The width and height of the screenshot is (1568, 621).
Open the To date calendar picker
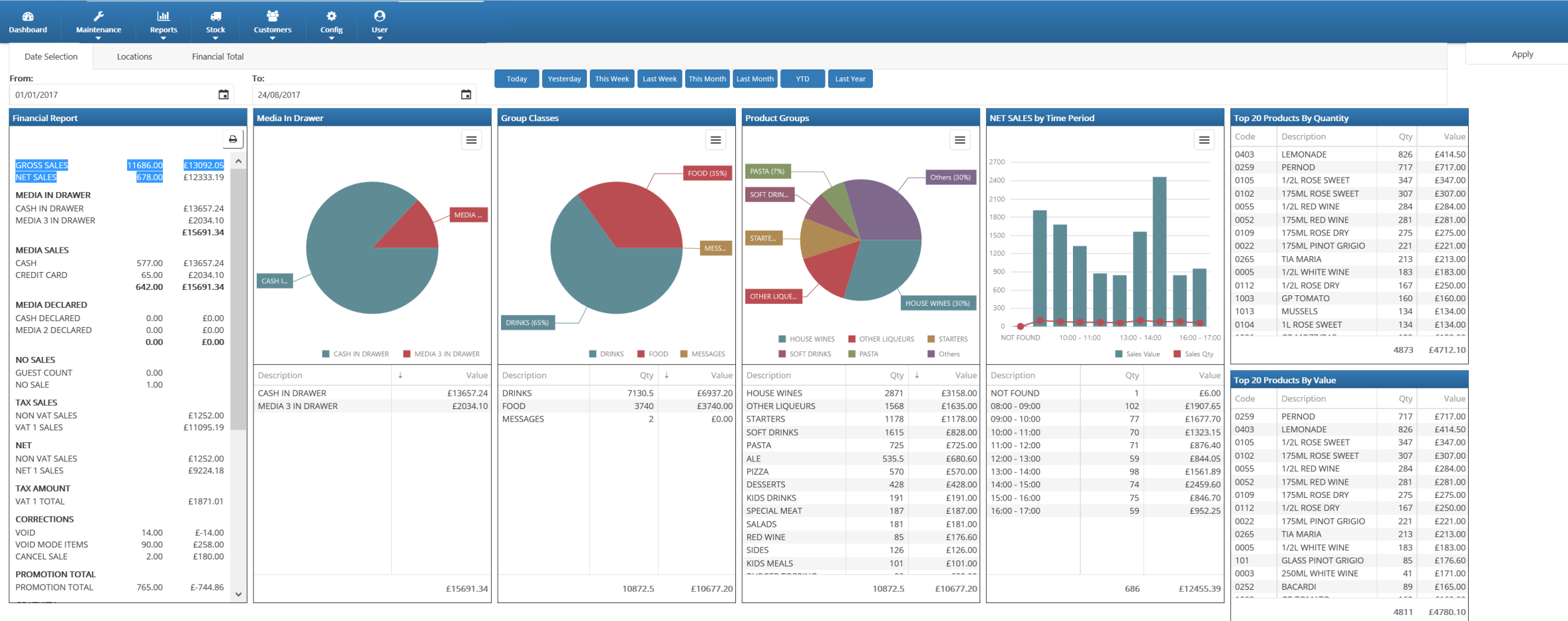tap(466, 95)
